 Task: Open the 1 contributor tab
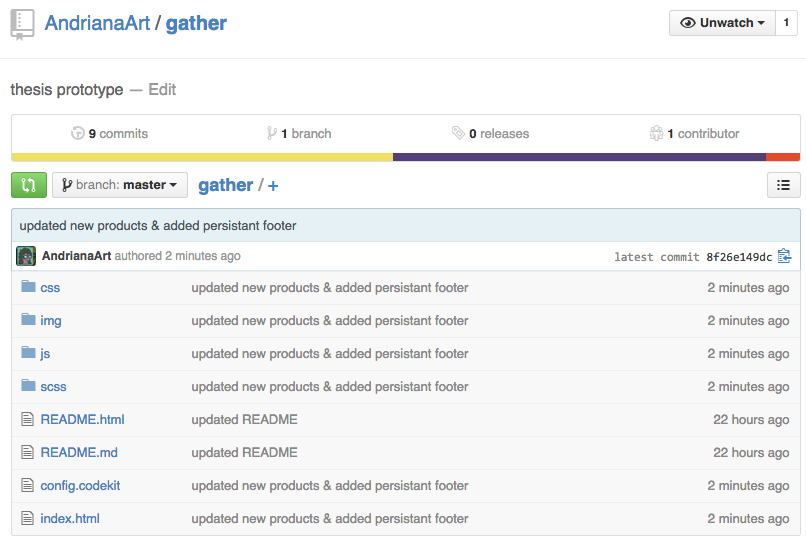tap(694, 134)
